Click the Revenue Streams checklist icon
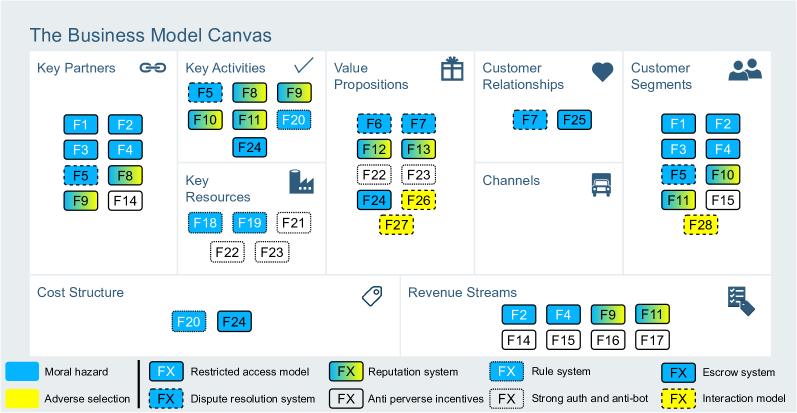This screenshot has width=797, height=413. [x=741, y=301]
